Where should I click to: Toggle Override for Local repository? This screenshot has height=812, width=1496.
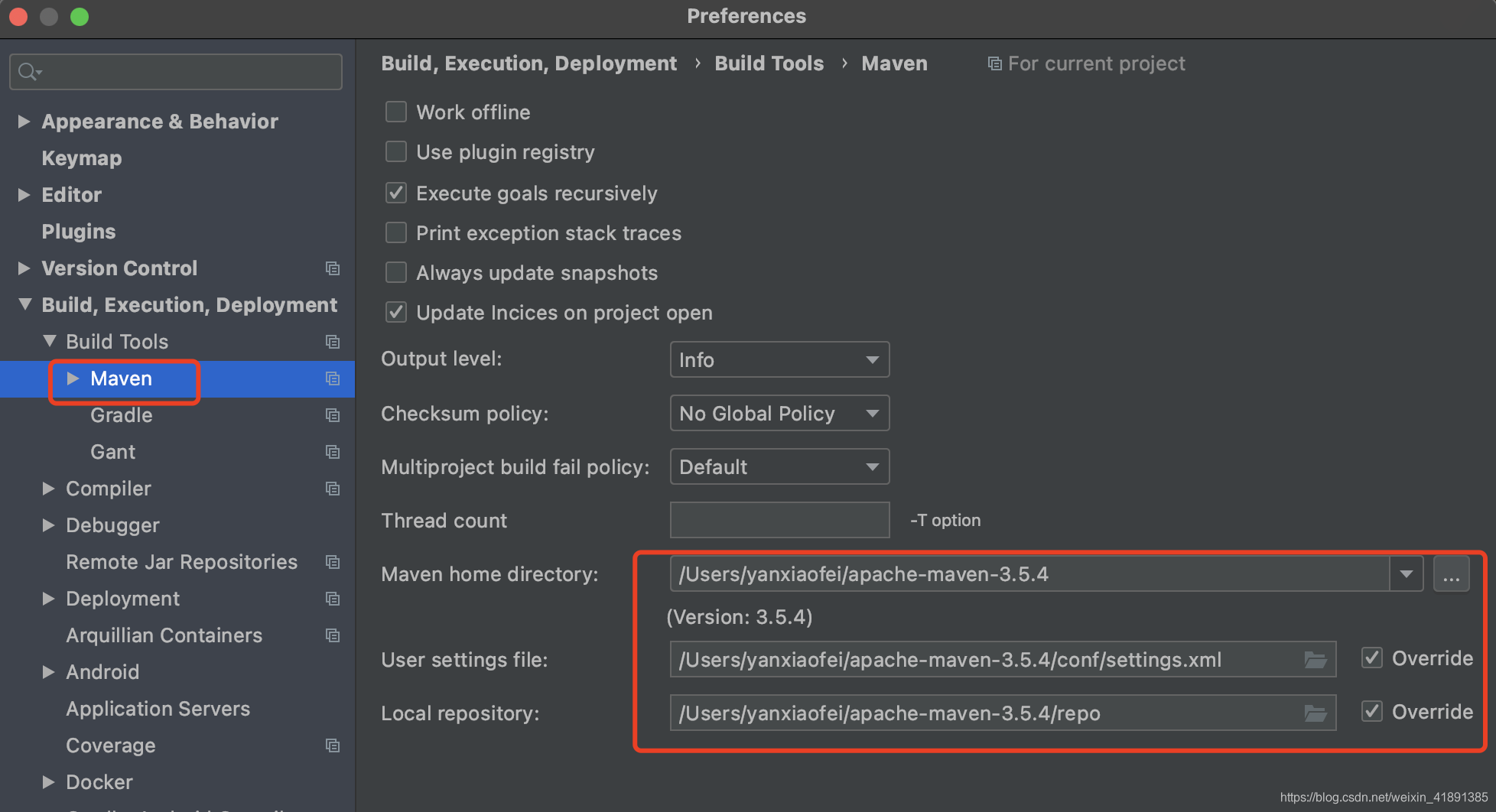click(1372, 712)
